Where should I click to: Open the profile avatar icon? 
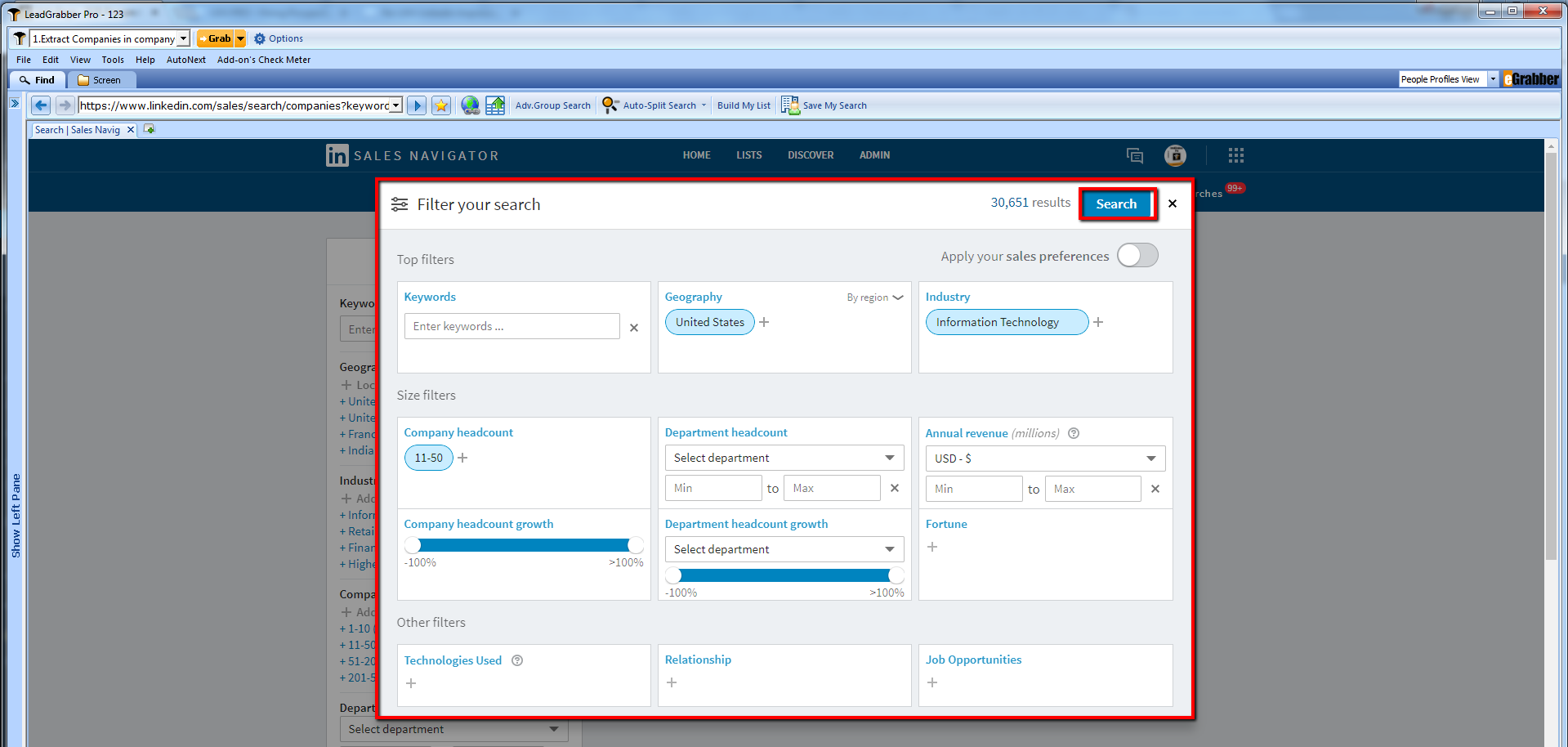(x=1175, y=155)
